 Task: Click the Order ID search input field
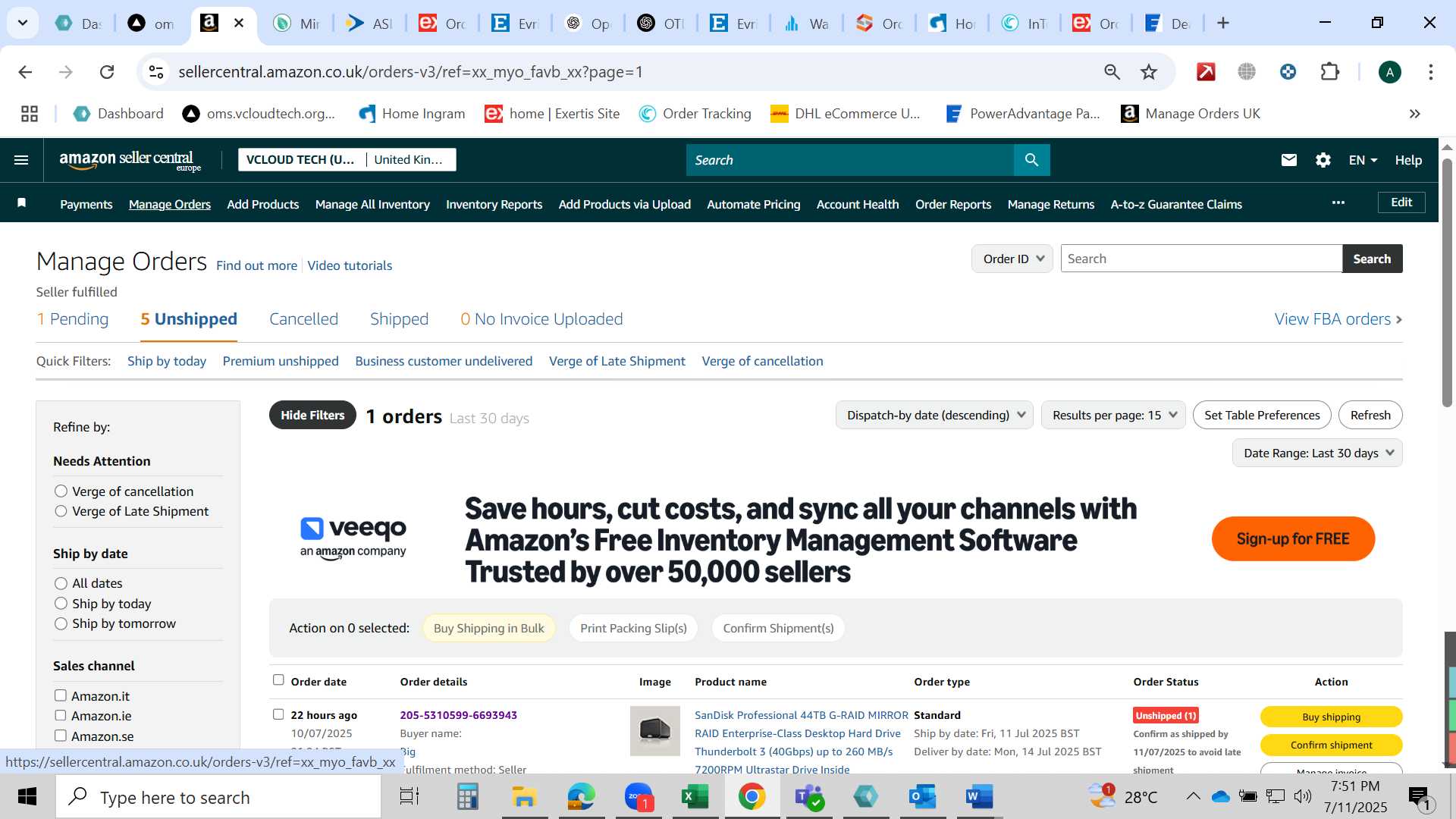1201,259
